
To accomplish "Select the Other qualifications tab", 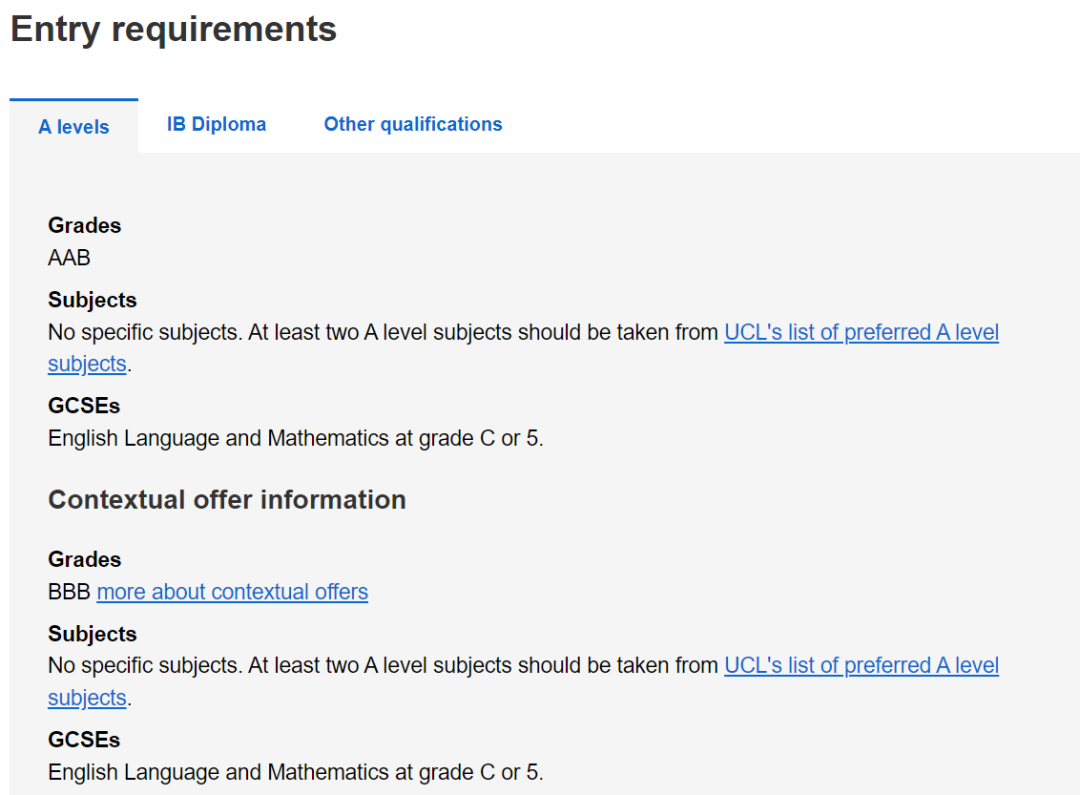I will (413, 125).
